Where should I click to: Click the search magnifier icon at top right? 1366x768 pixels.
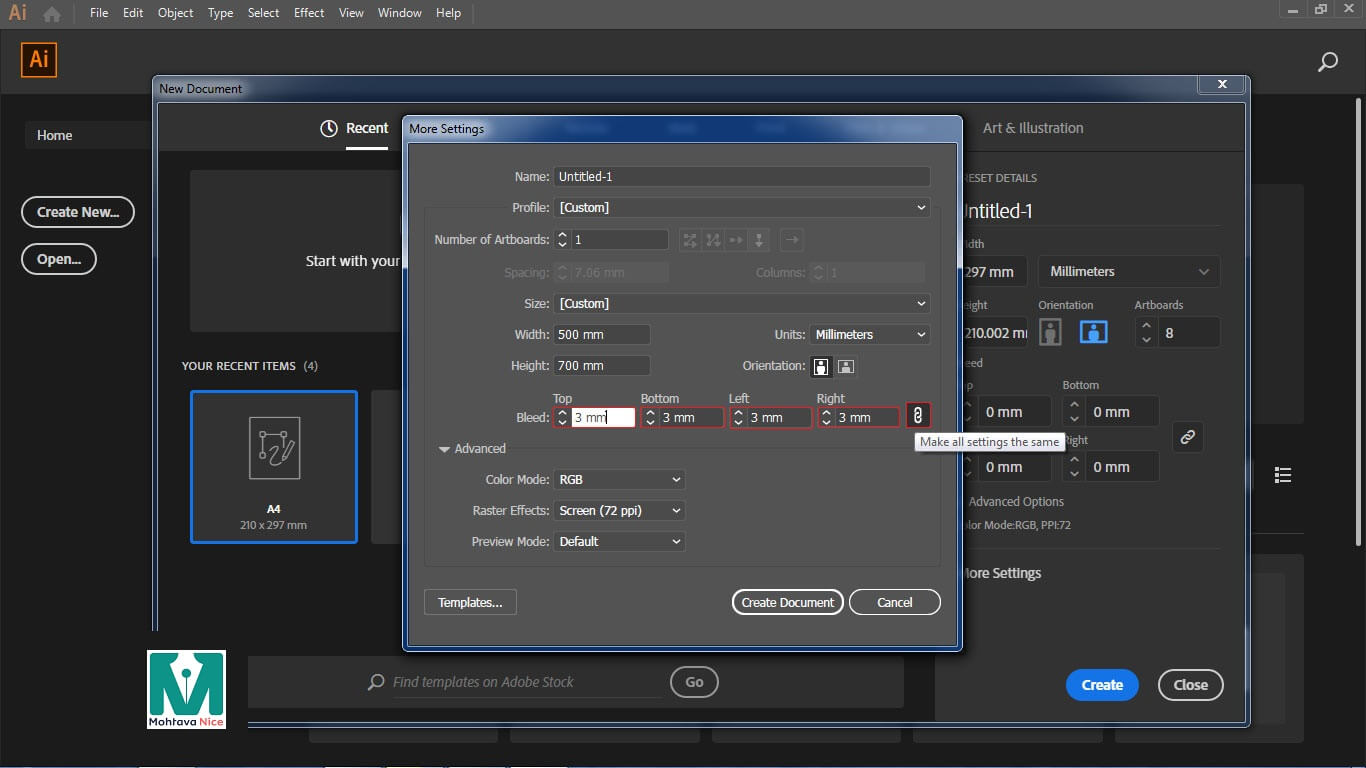1327,62
